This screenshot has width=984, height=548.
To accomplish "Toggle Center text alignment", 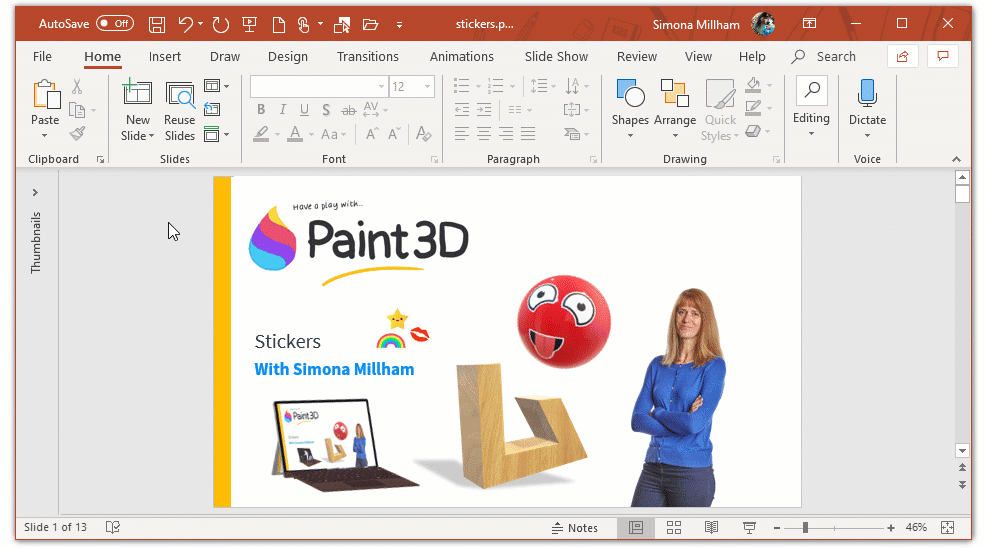I will click(x=484, y=134).
